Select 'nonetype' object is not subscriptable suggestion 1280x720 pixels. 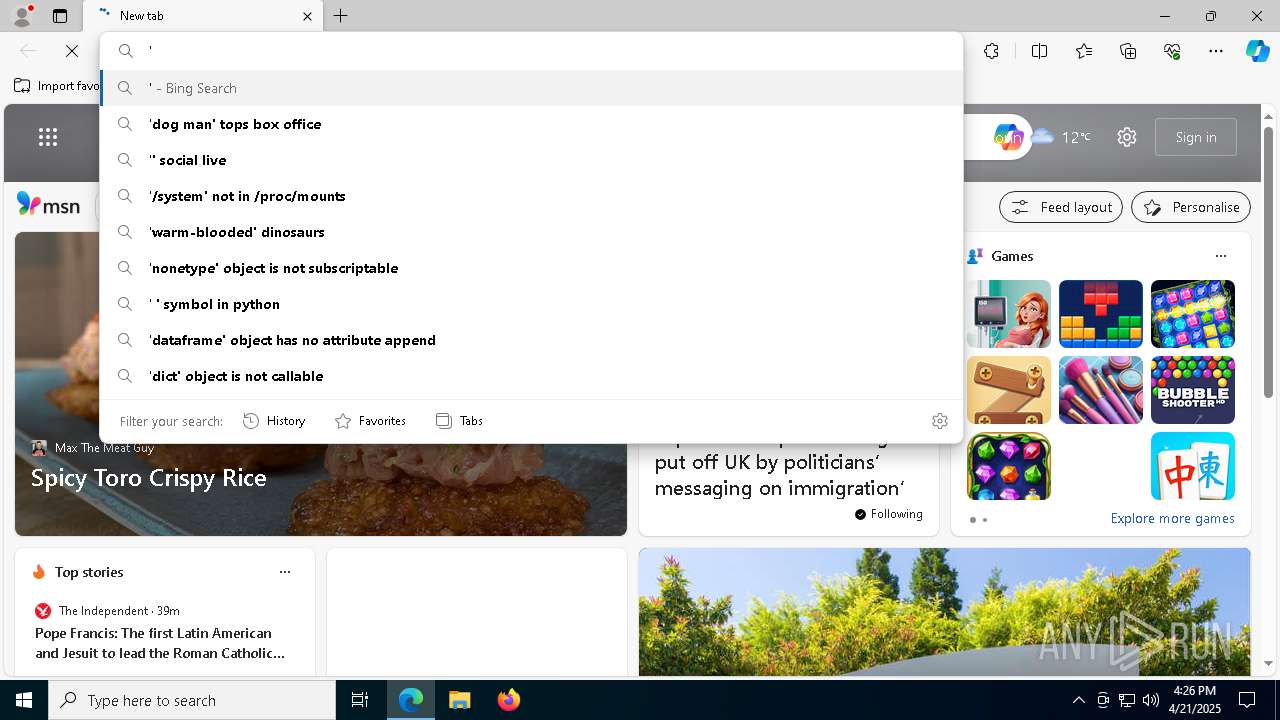click(531, 268)
